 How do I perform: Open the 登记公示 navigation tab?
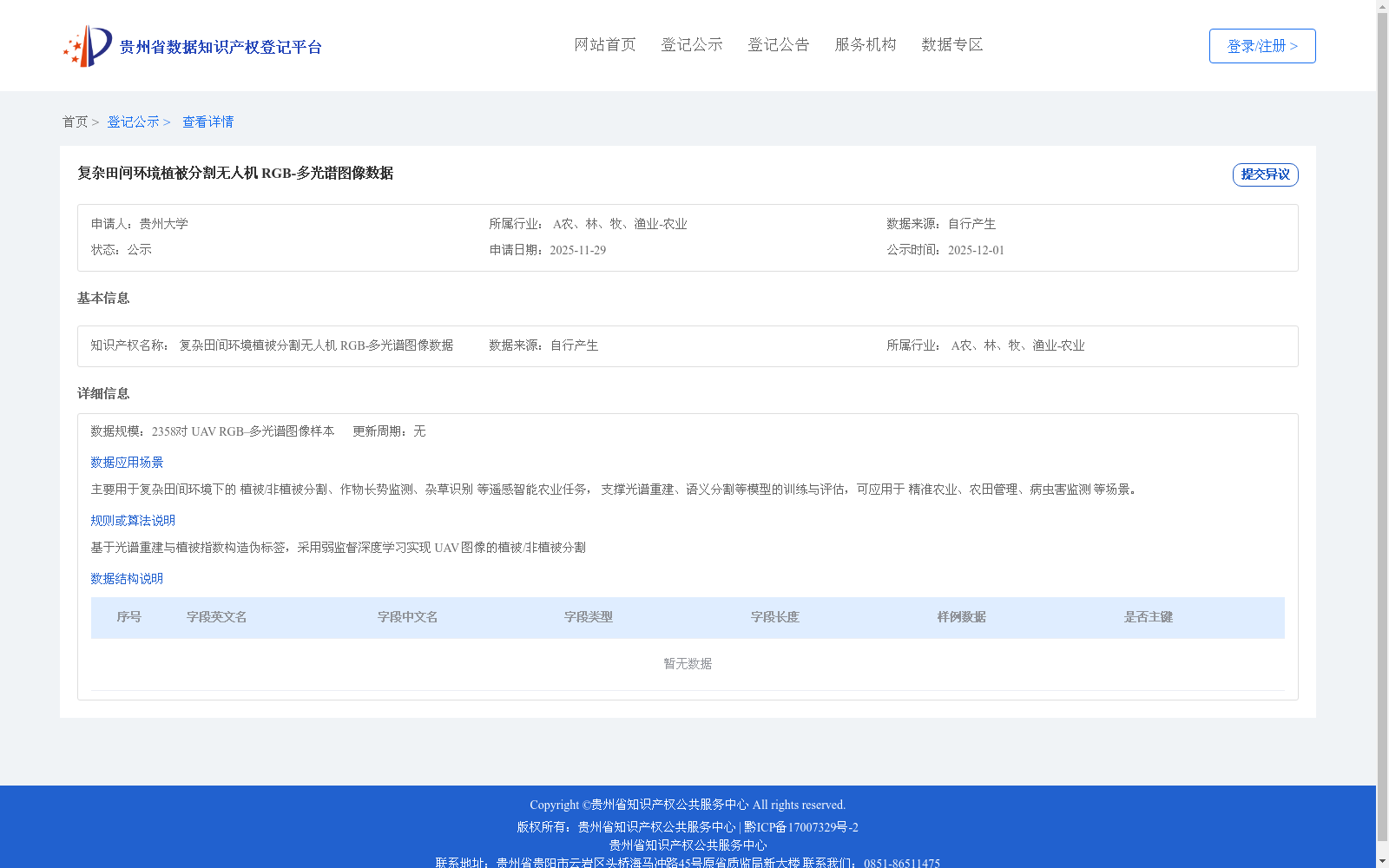692,44
